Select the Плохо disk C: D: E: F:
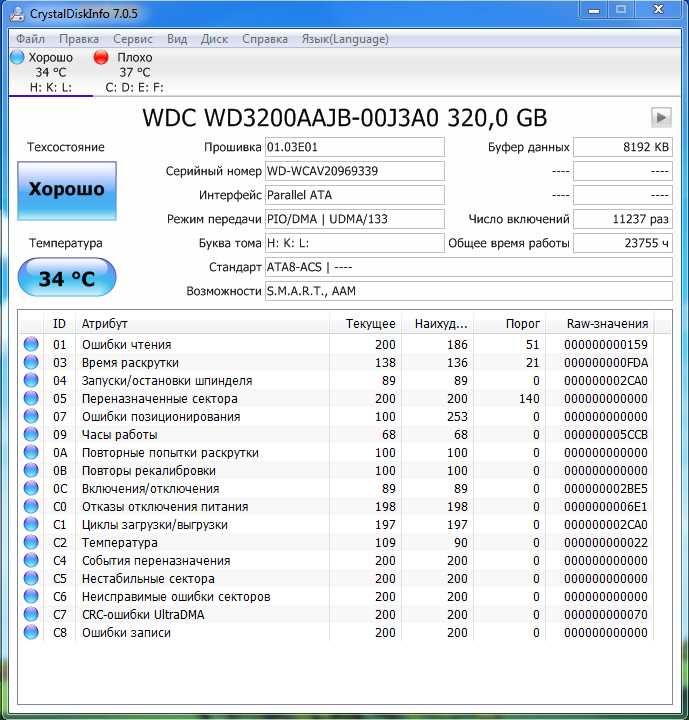 (134, 72)
